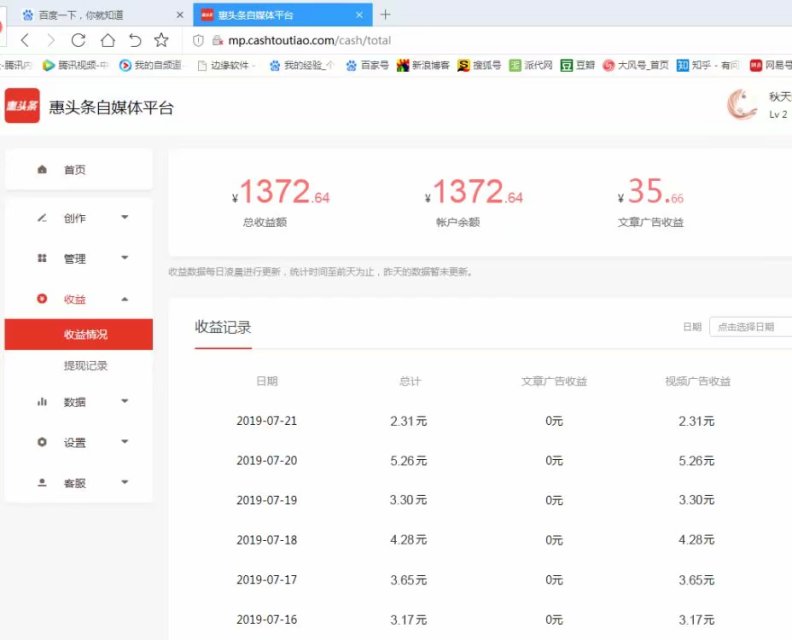Reload the page with the refresh icon
The image size is (792, 640).
coord(78,40)
